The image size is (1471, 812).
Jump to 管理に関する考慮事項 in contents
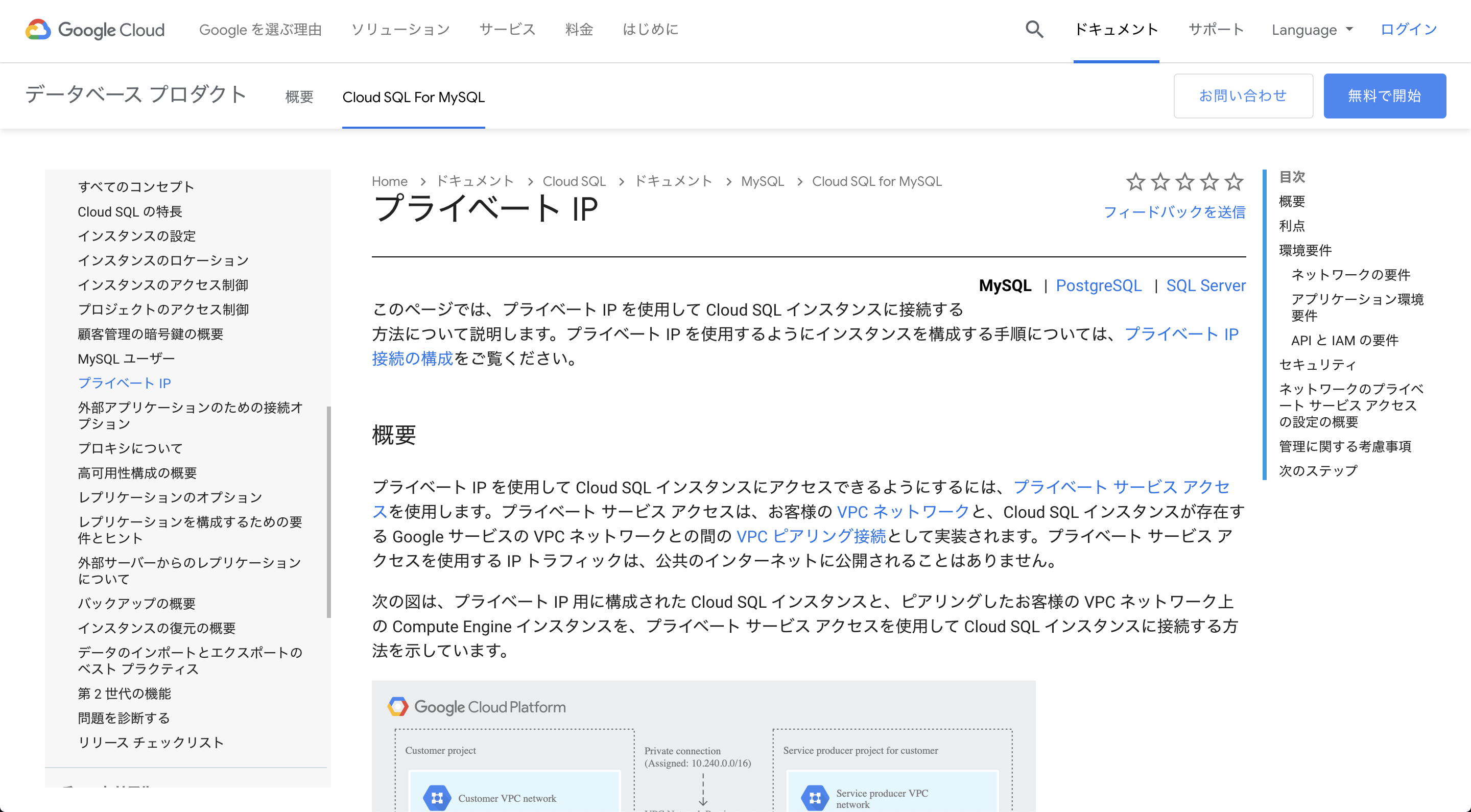(1345, 446)
